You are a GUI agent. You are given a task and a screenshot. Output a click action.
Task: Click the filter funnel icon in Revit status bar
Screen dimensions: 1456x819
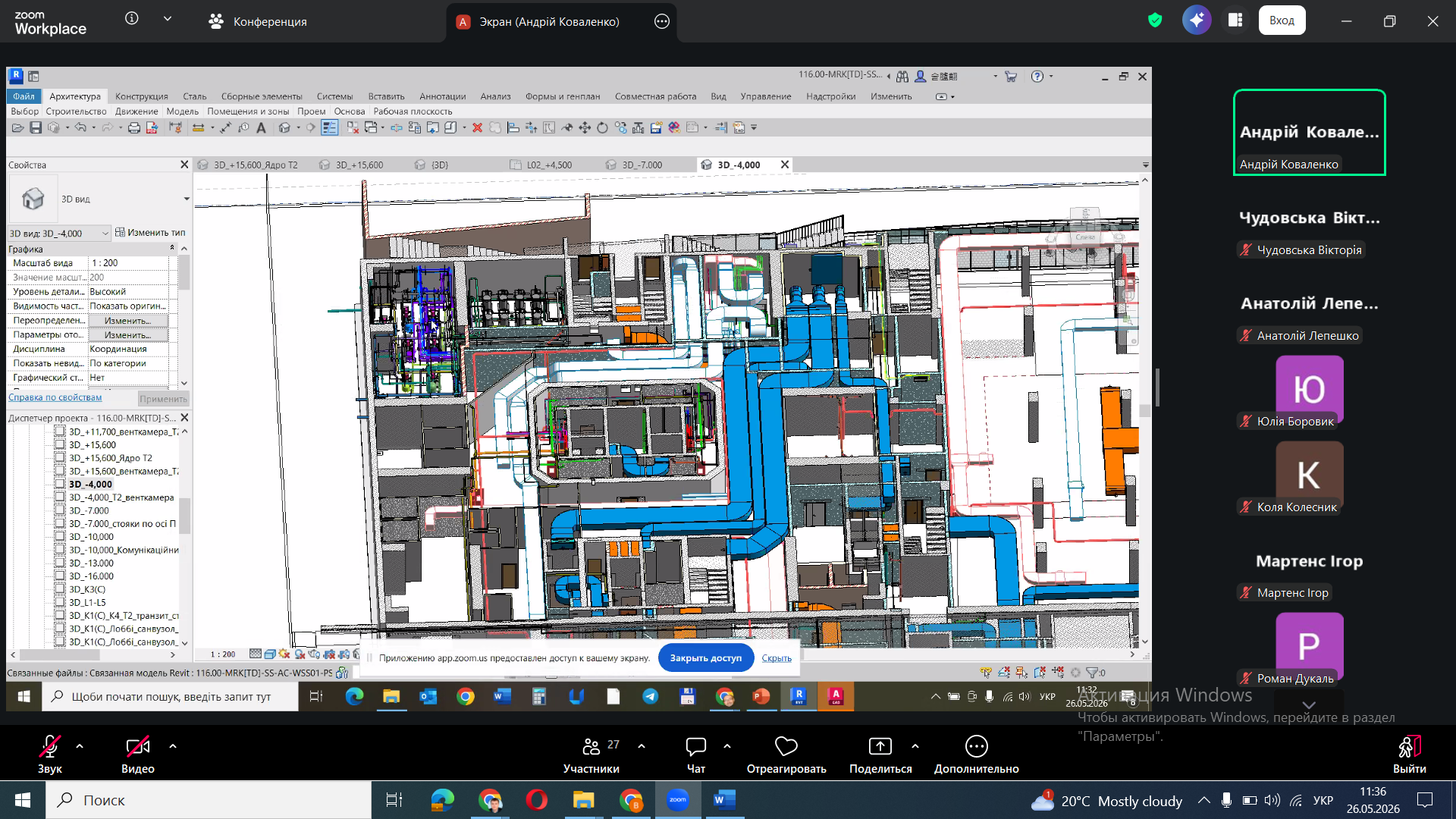1092,673
